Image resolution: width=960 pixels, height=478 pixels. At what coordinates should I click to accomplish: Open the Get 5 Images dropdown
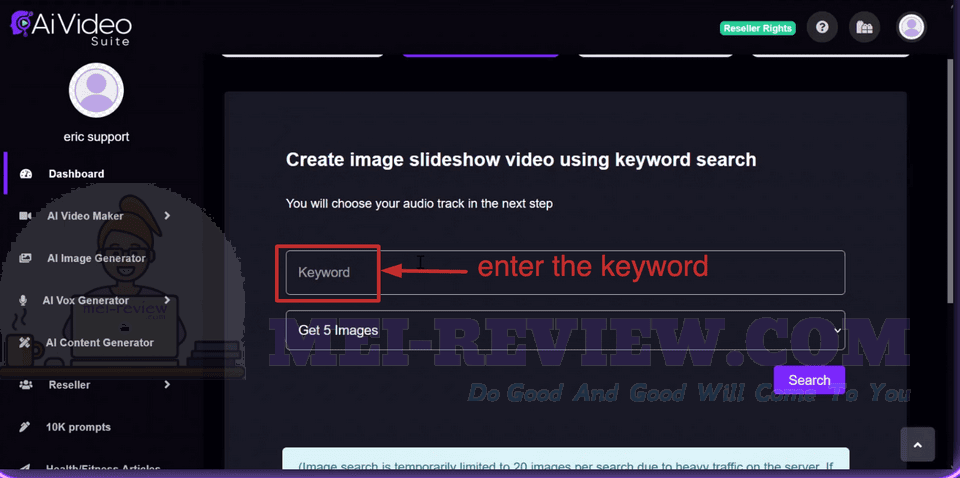(x=565, y=330)
